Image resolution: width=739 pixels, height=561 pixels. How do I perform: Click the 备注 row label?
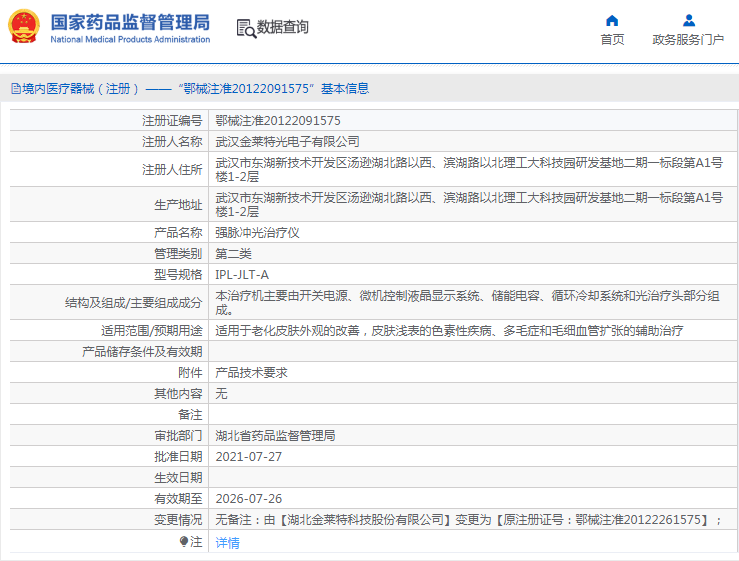(x=190, y=414)
